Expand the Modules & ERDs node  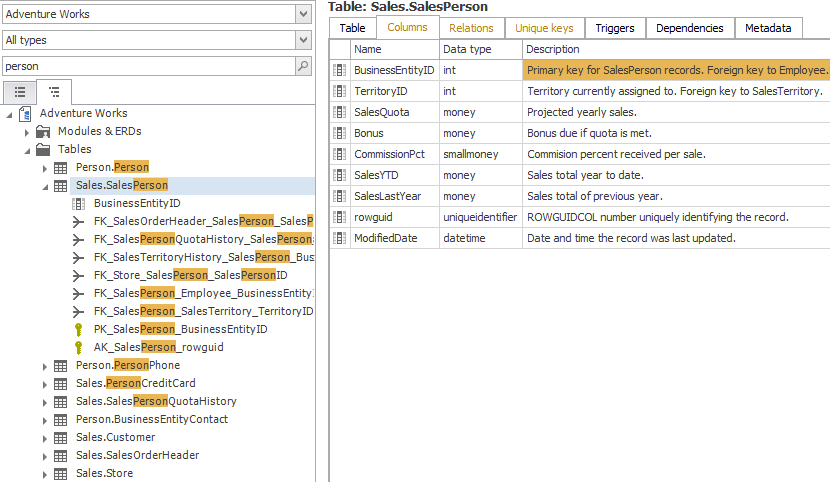(27, 132)
